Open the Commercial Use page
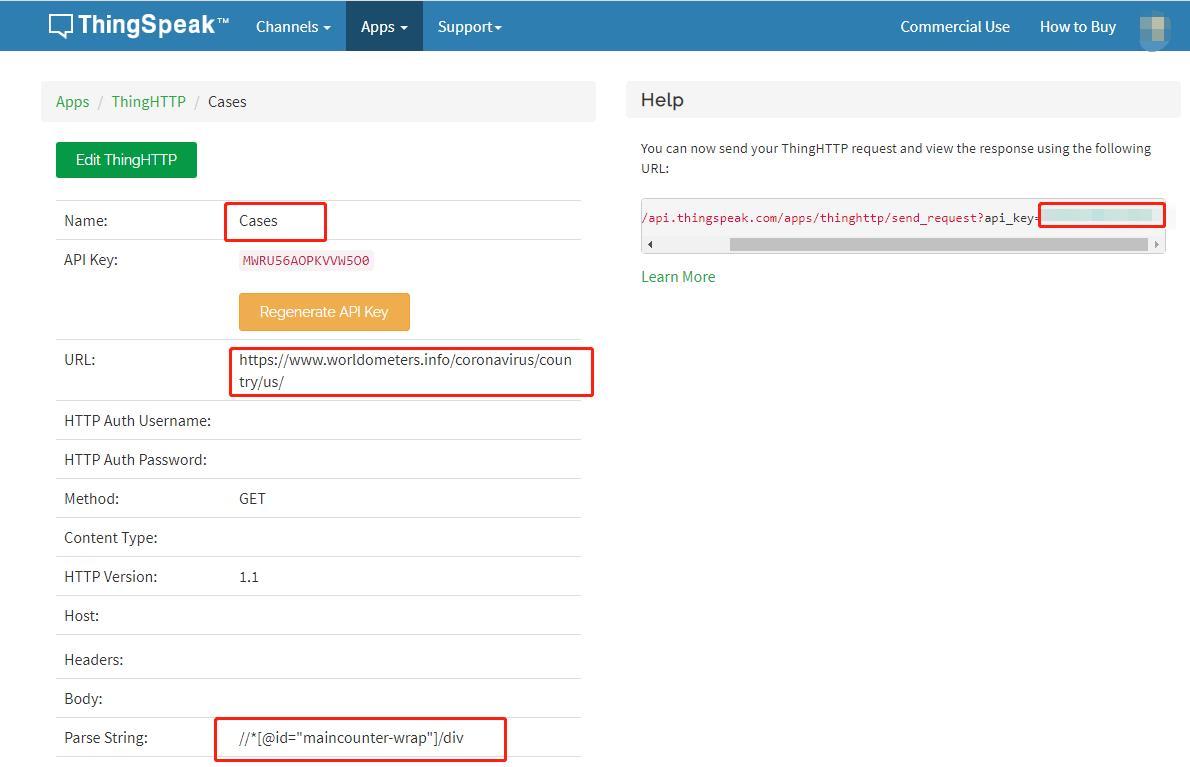The height and width of the screenshot is (767, 1190). click(955, 27)
